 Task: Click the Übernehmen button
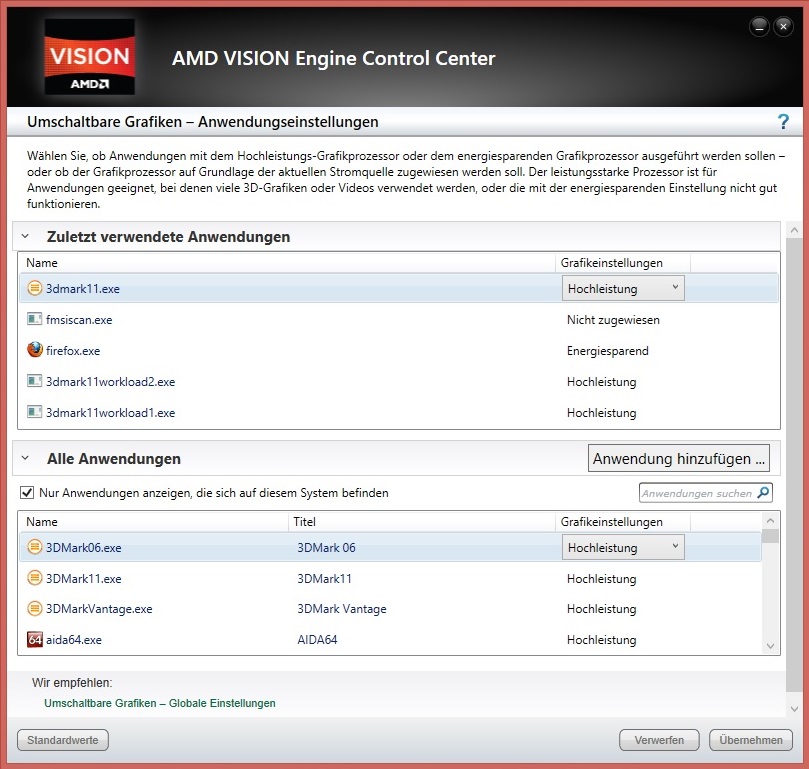coord(751,740)
